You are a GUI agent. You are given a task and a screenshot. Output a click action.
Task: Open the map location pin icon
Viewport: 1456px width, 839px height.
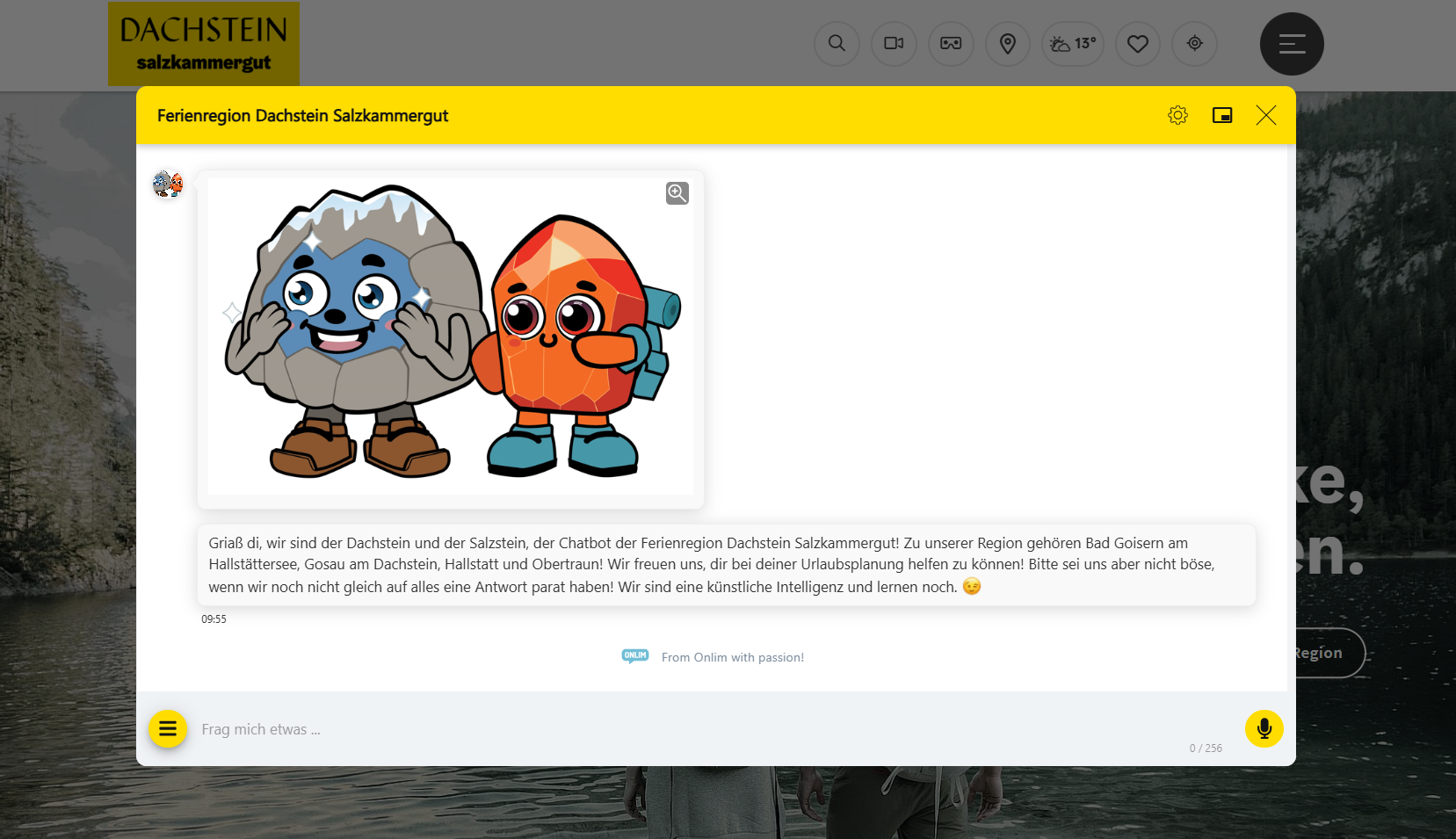click(x=1008, y=44)
